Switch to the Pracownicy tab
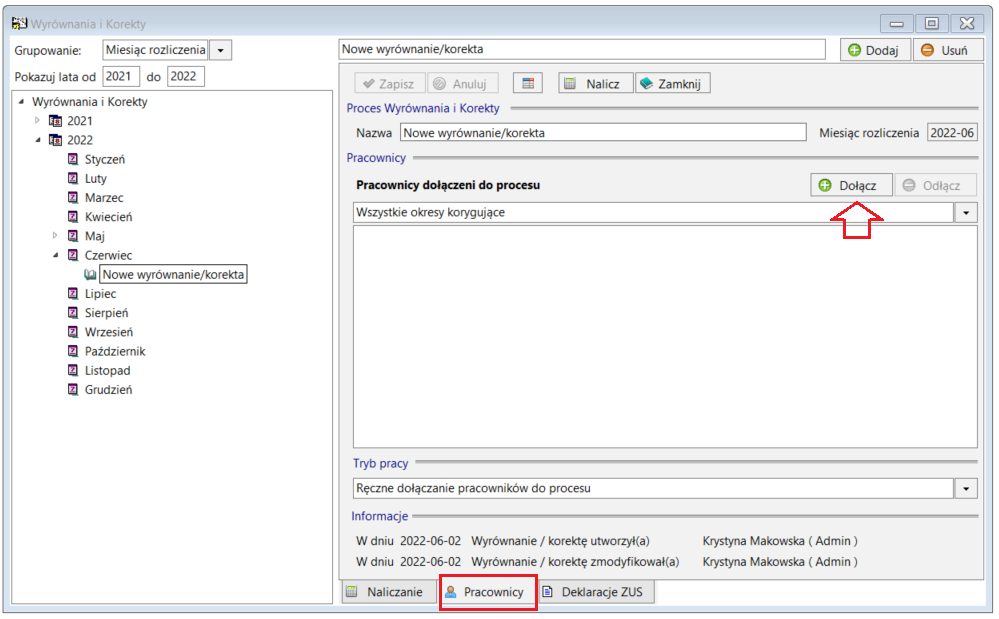The height and width of the screenshot is (619, 999). [486, 592]
